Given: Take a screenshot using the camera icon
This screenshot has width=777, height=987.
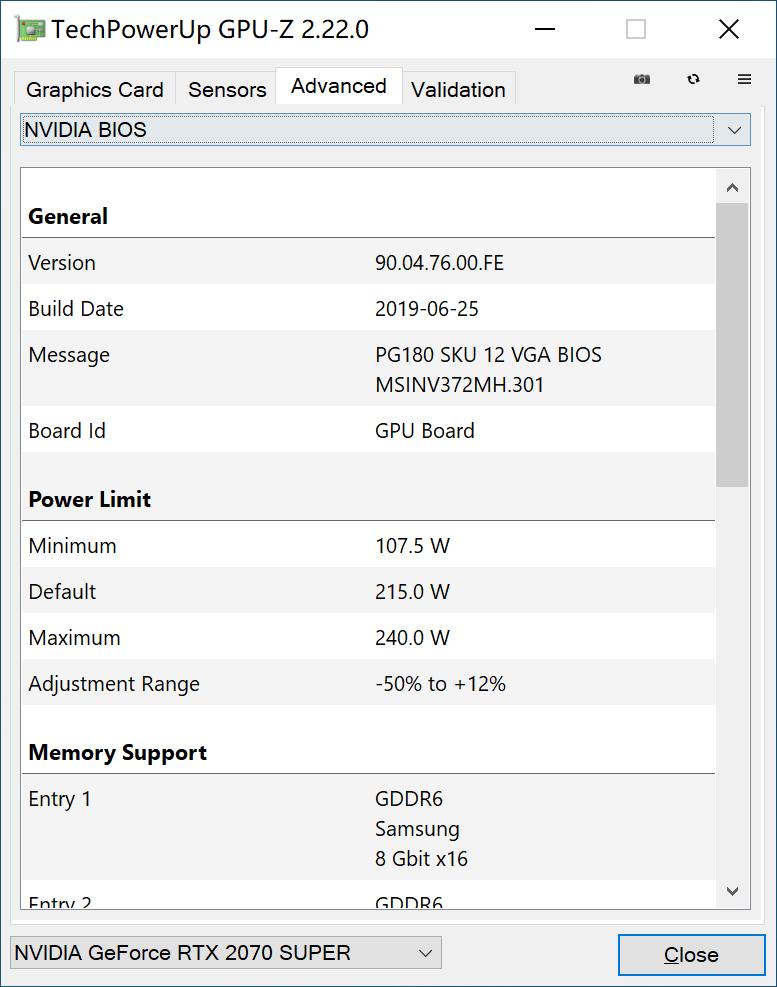Looking at the screenshot, I should click(x=641, y=78).
